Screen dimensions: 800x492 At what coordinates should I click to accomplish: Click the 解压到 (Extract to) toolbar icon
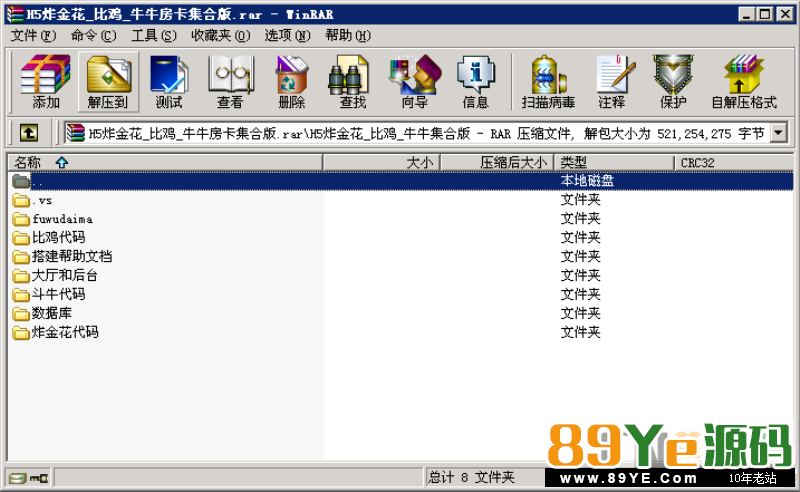[109, 76]
